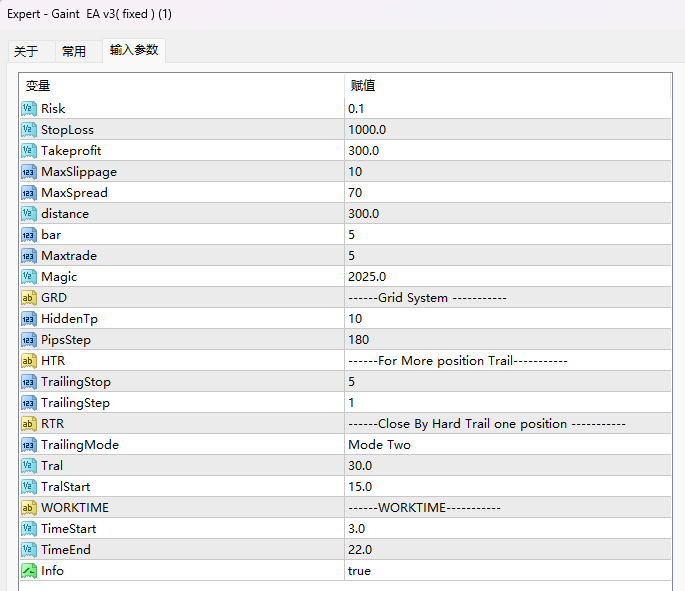
Task: Switch to the 常用 tab
Action: pyautogui.click(x=74, y=52)
